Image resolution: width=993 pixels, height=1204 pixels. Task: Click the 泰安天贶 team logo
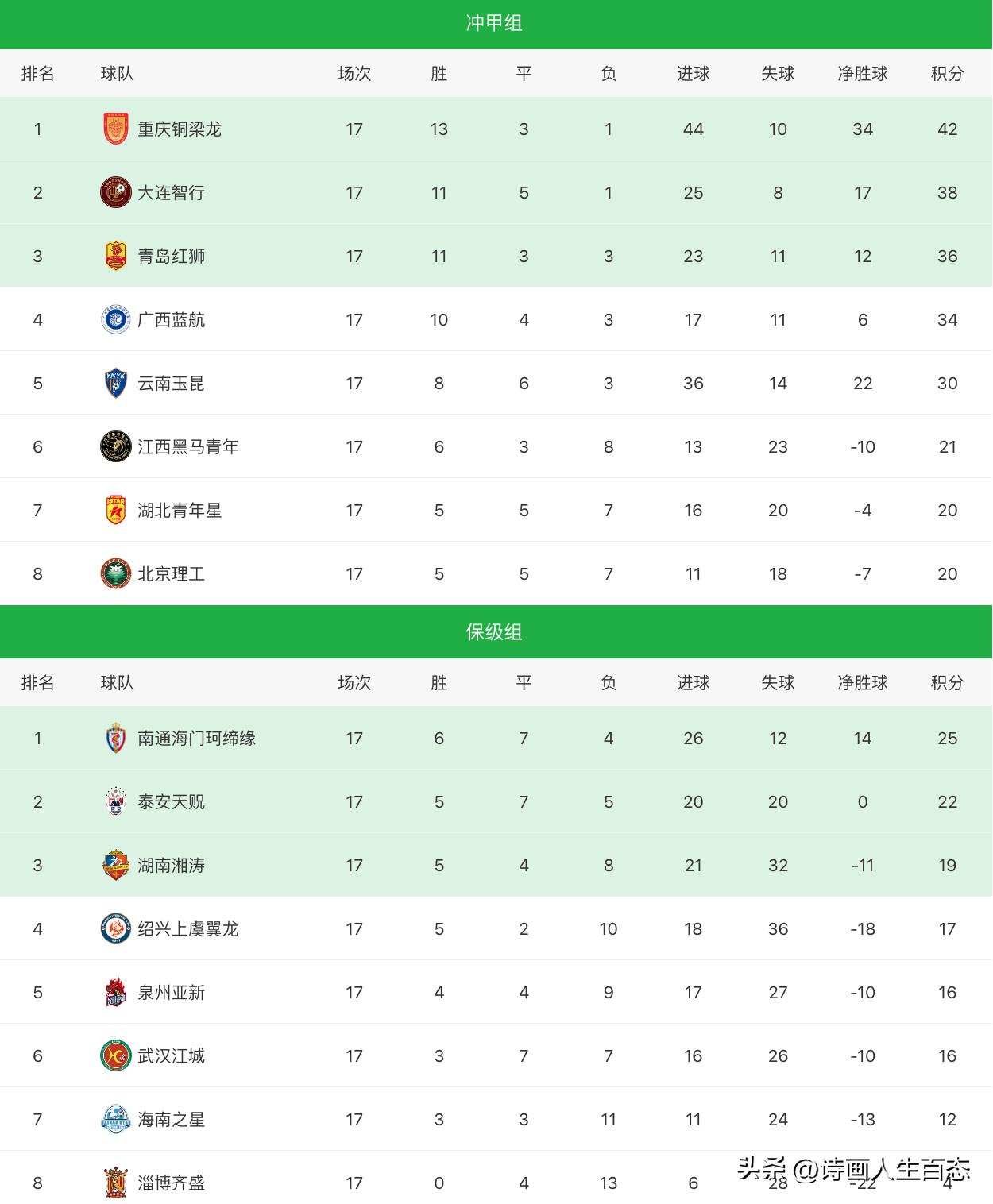coord(116,802)
